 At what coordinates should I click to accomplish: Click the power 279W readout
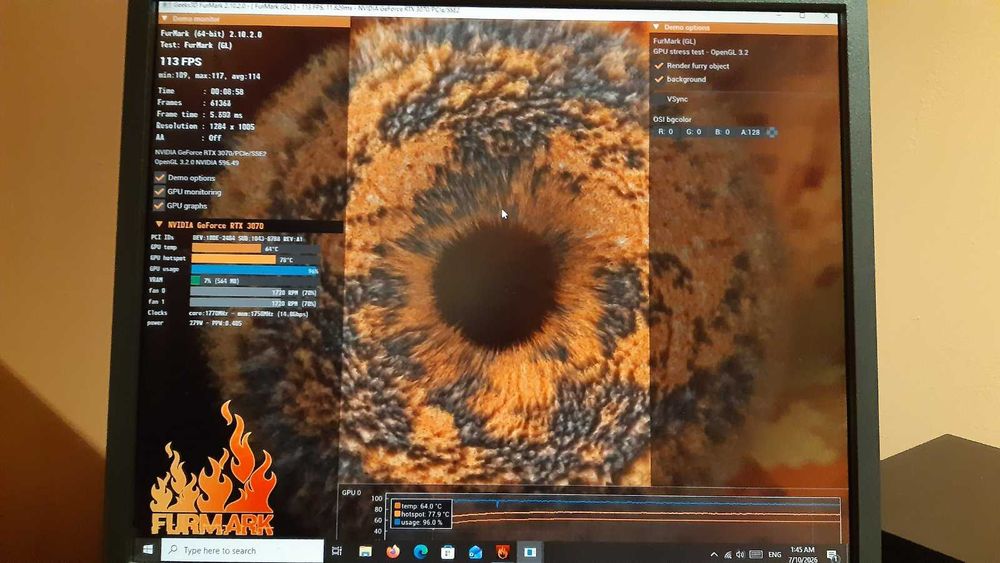pos(195,323)
